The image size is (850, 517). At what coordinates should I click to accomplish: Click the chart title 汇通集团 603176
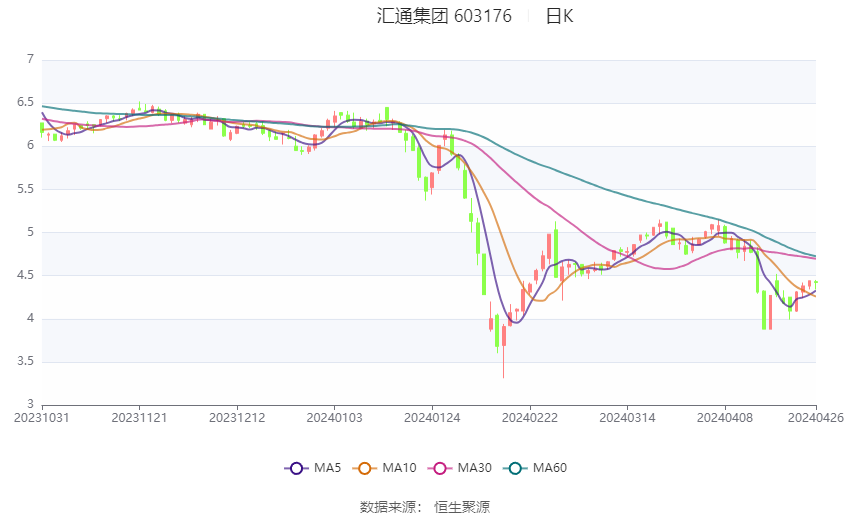tap(444, 16)
